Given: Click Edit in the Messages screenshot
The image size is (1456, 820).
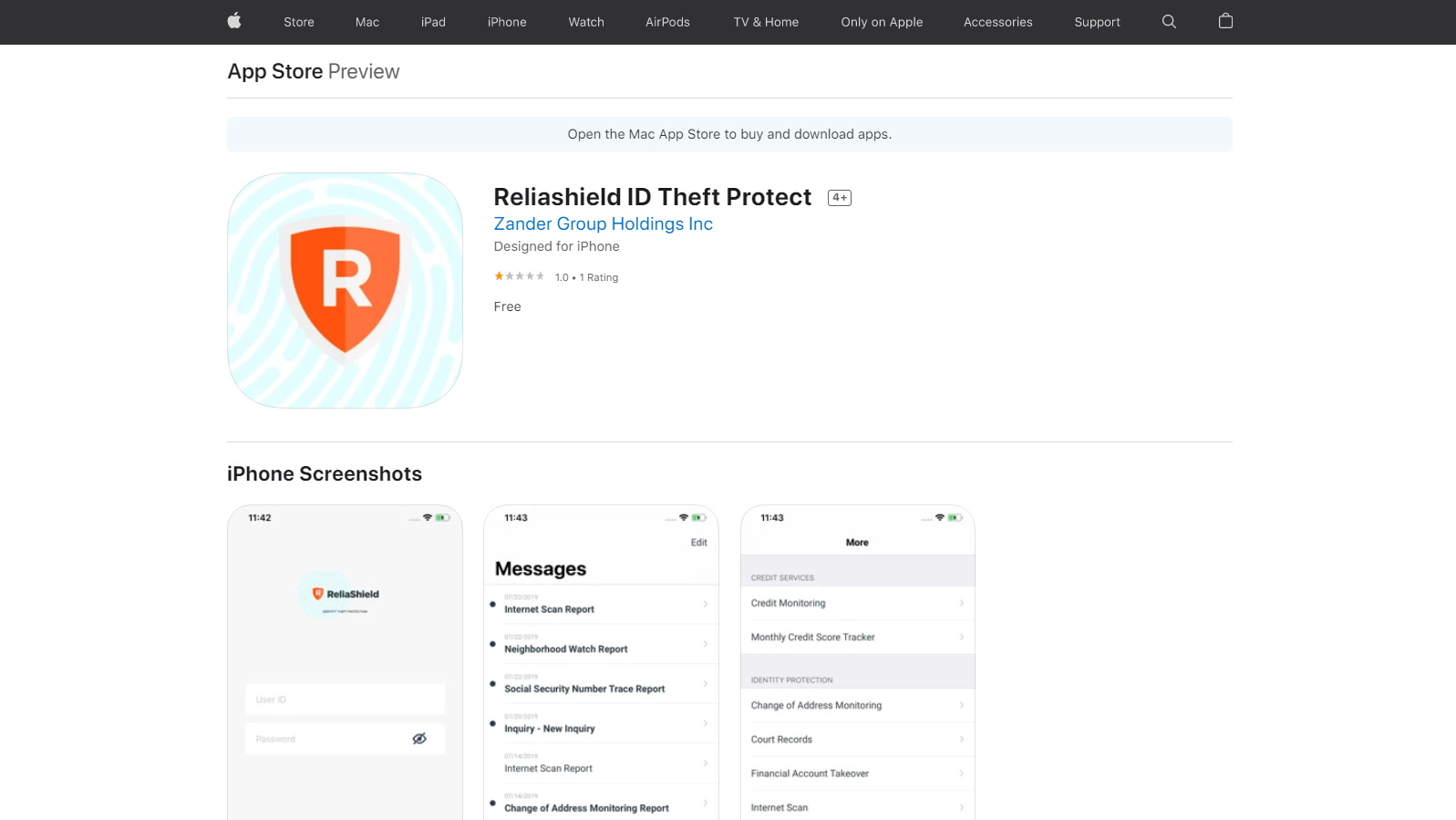Looking at the screenshot, I should [698, 543].
